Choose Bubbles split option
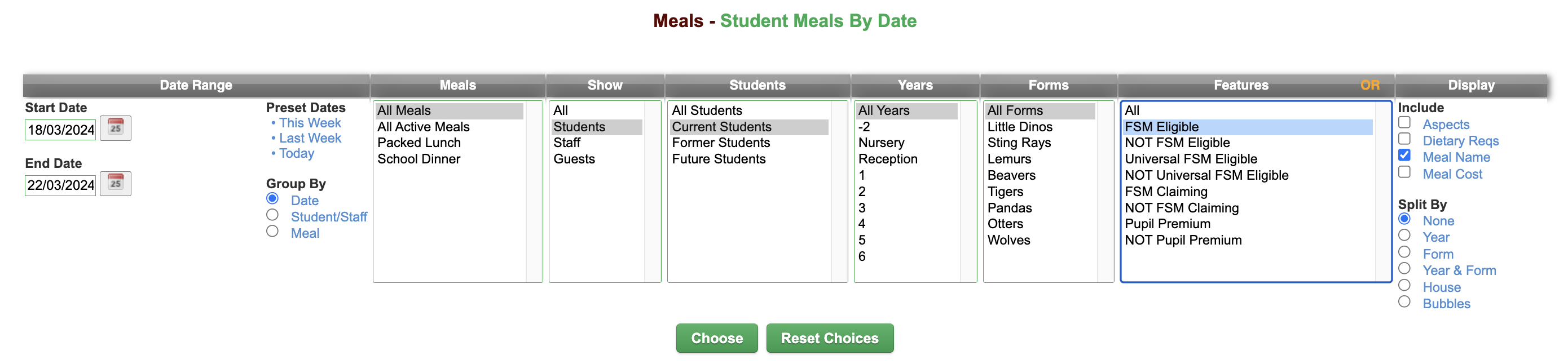The width and height of the screenshot is (1568, 364). point(1404,302)
